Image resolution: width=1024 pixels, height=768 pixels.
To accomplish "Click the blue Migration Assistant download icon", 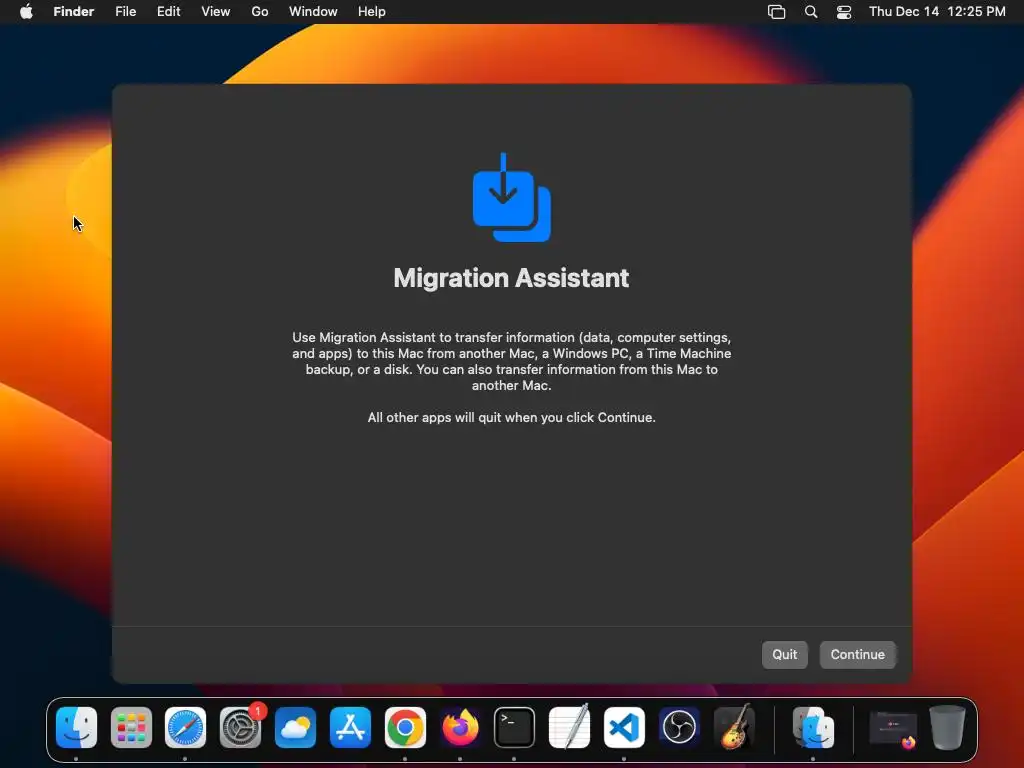I will pyautogui.click(x=511, y=197).
